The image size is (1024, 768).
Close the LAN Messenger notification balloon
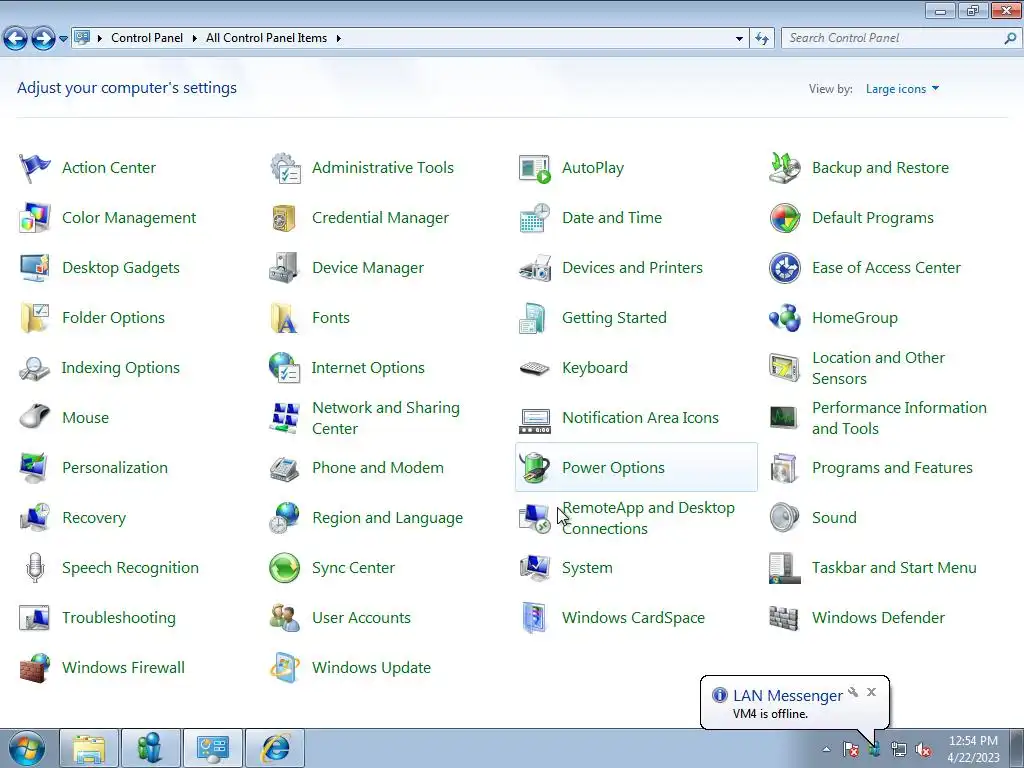click(x=871, y=692)
